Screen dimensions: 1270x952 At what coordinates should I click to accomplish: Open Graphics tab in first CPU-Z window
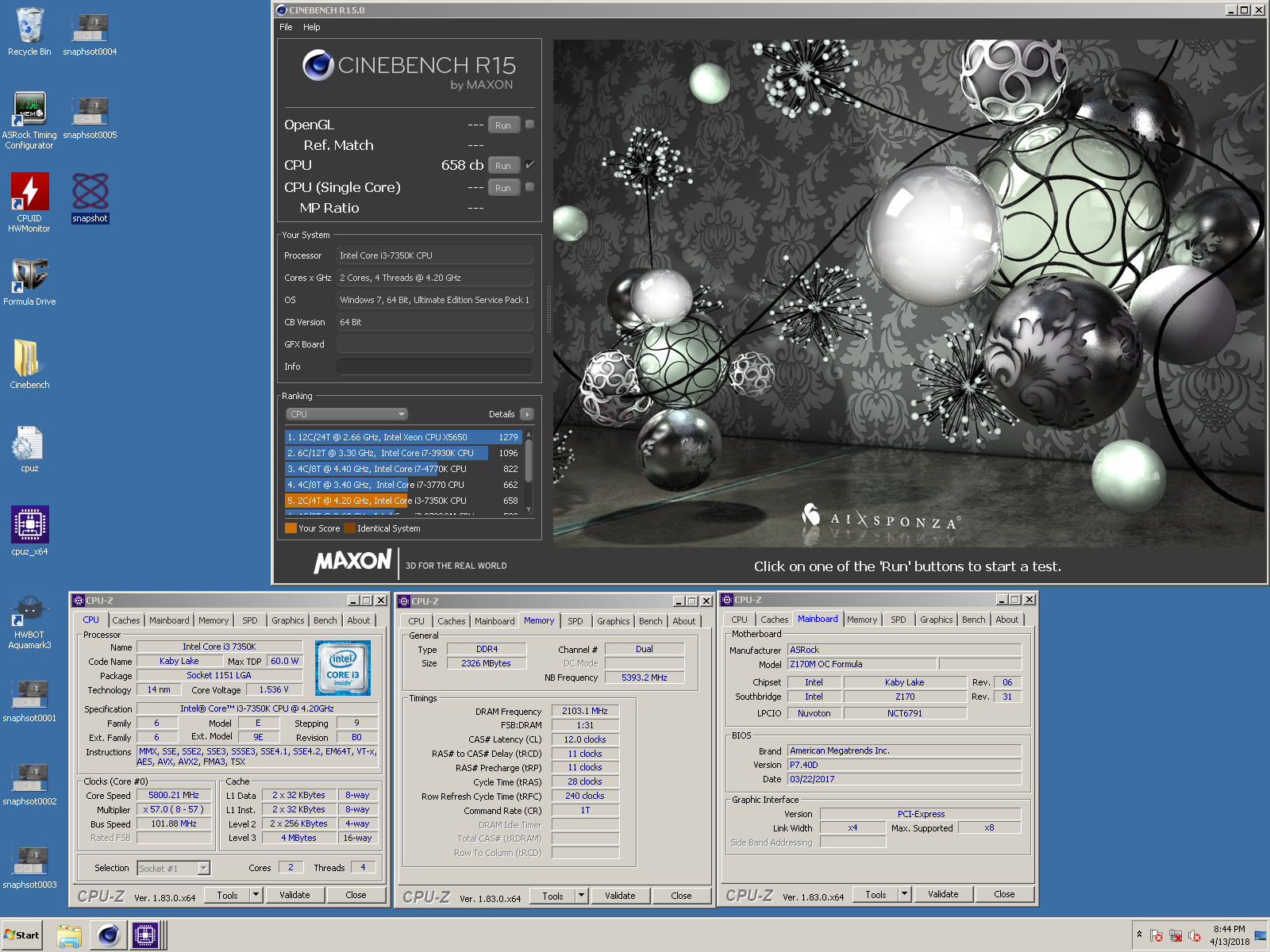[x=287, y=620]
